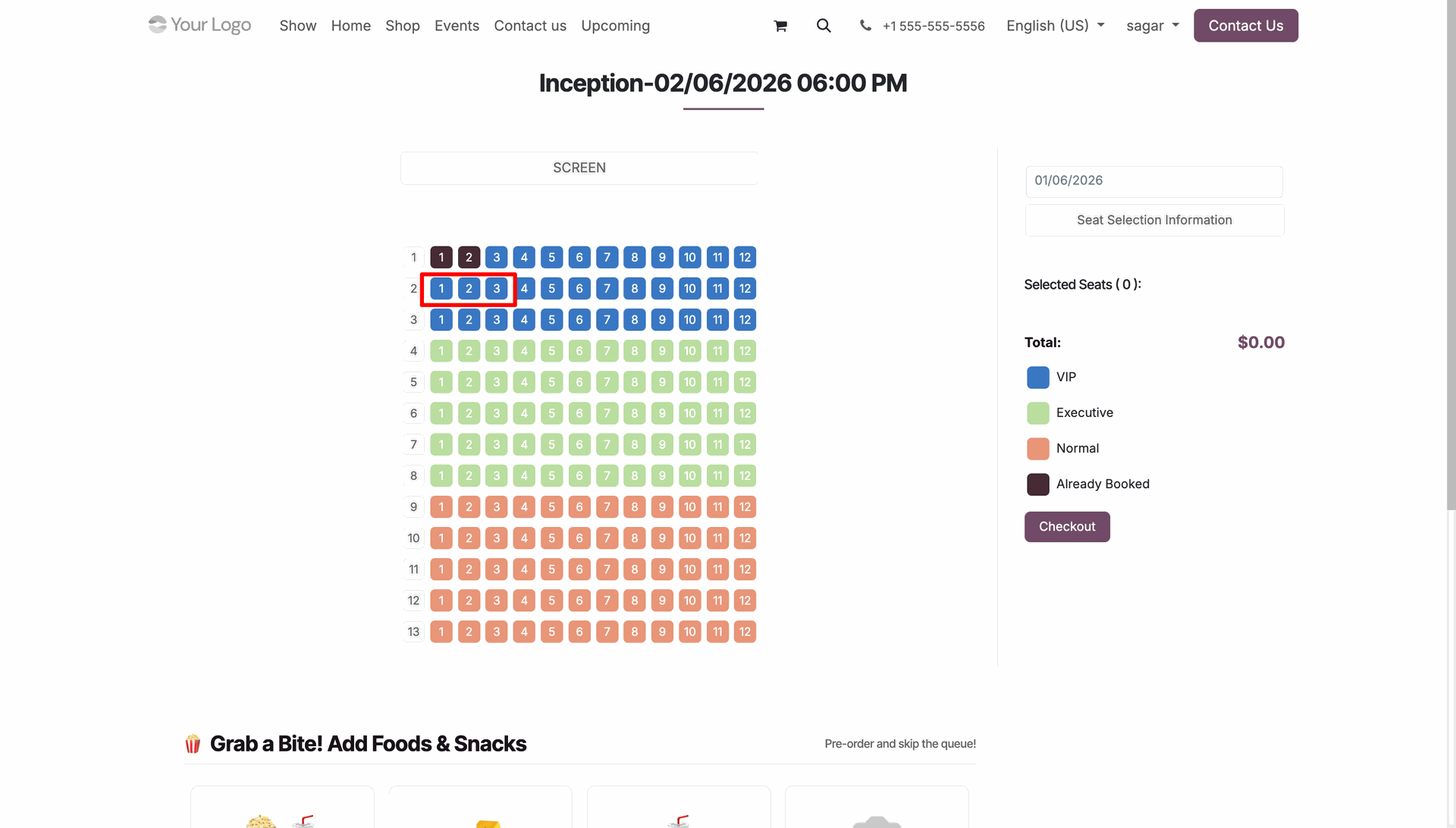
Task: Select Normal seat 1 in row 11
Action: pos(441,569)
